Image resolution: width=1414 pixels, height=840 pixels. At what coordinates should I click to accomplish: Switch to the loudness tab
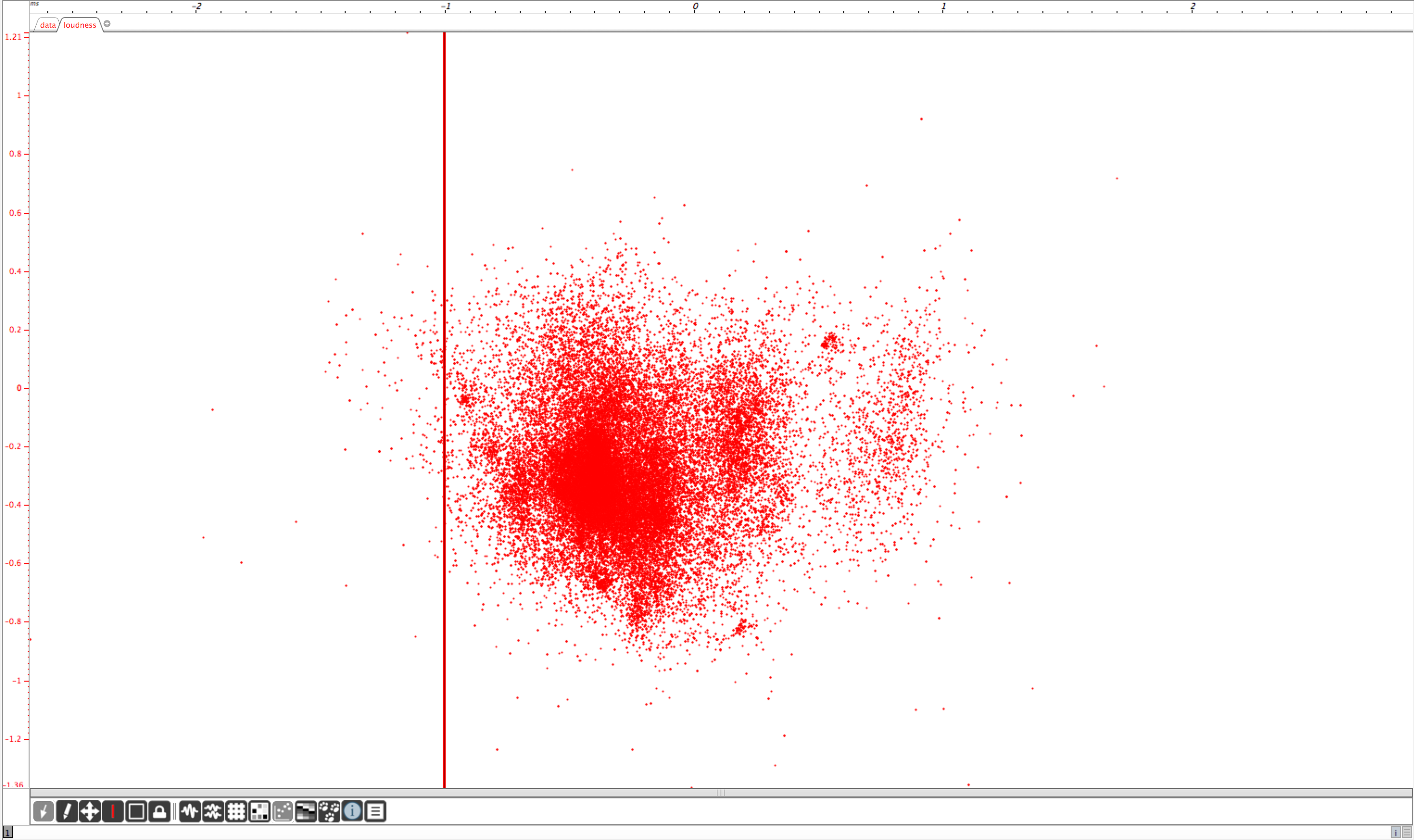pyautogui.click(x=80, y=25)
